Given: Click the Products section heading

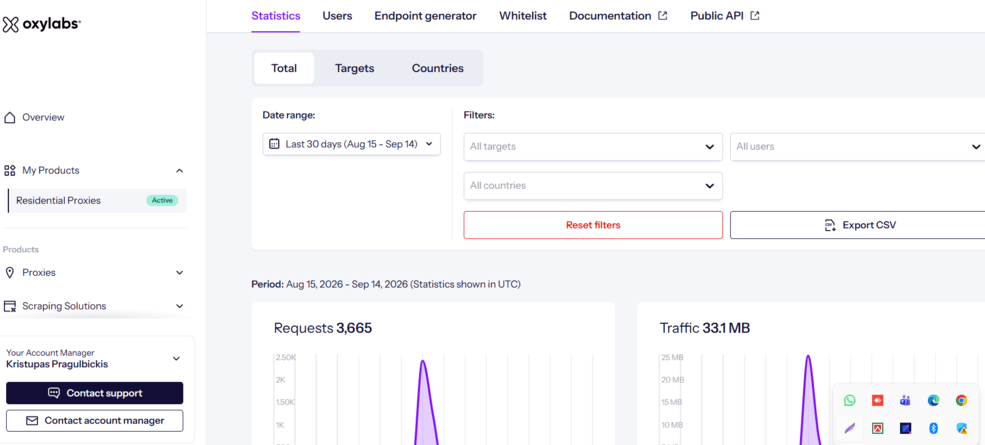Looking at the screenshot, I should (21, 250).
